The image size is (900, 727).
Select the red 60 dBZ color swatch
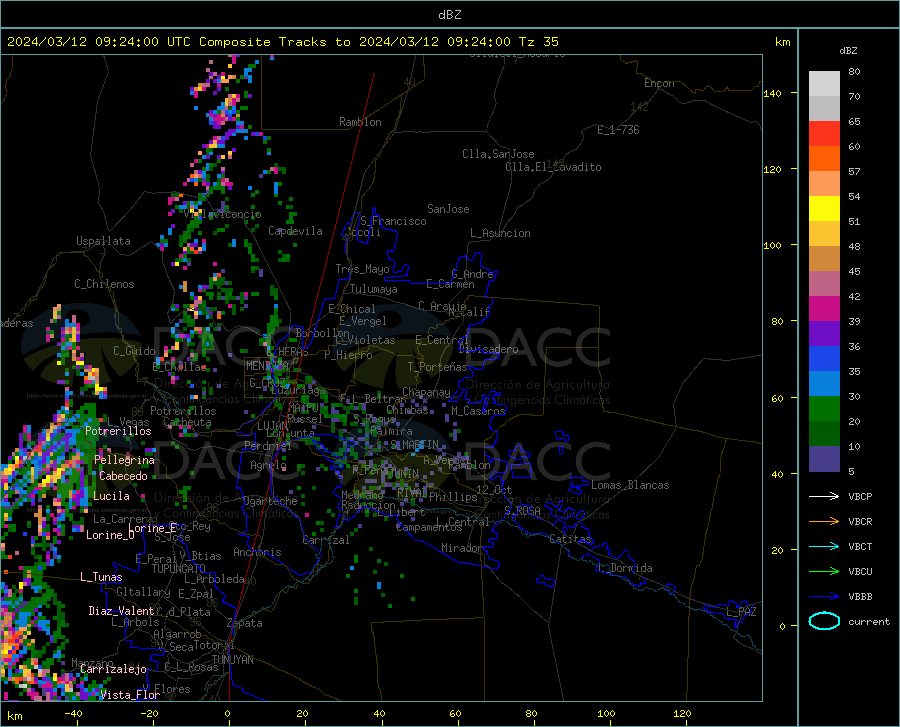click(824, 134)
